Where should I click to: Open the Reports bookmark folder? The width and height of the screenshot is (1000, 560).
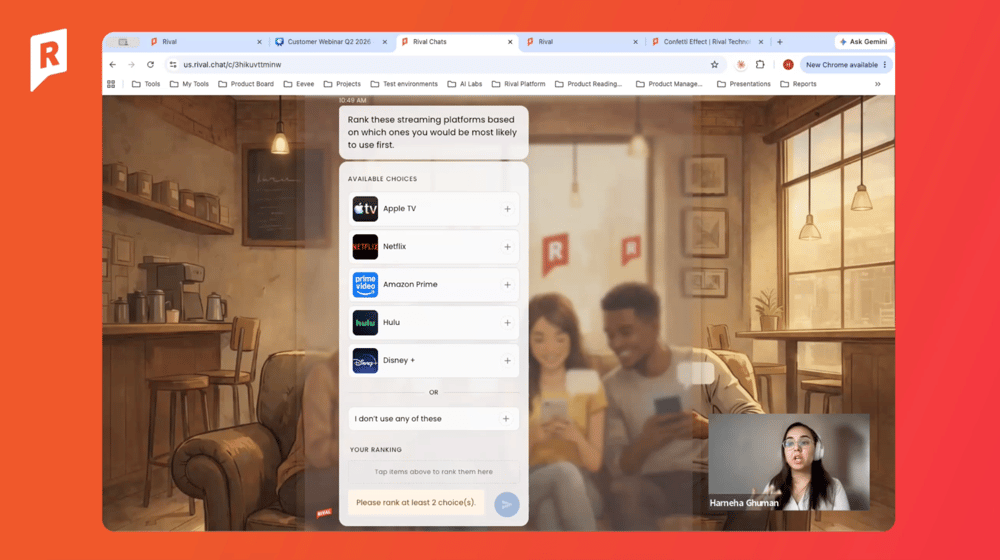click(798, 84)
